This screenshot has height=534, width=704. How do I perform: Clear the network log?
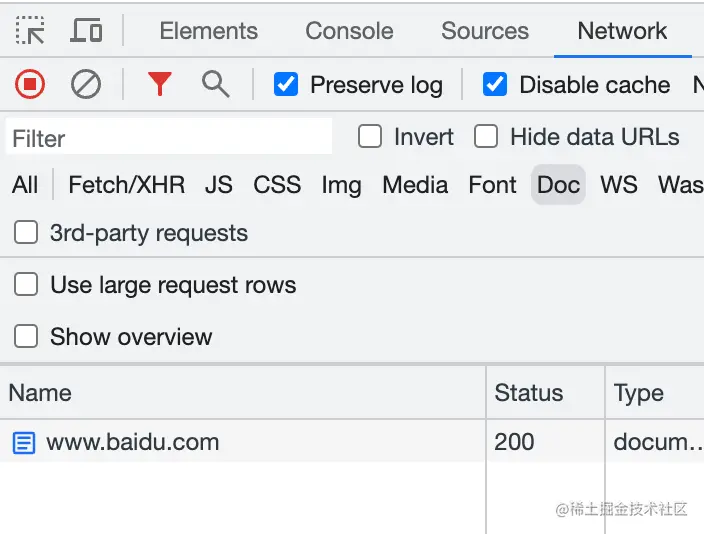pyautogui.click(x=86, y=85)
